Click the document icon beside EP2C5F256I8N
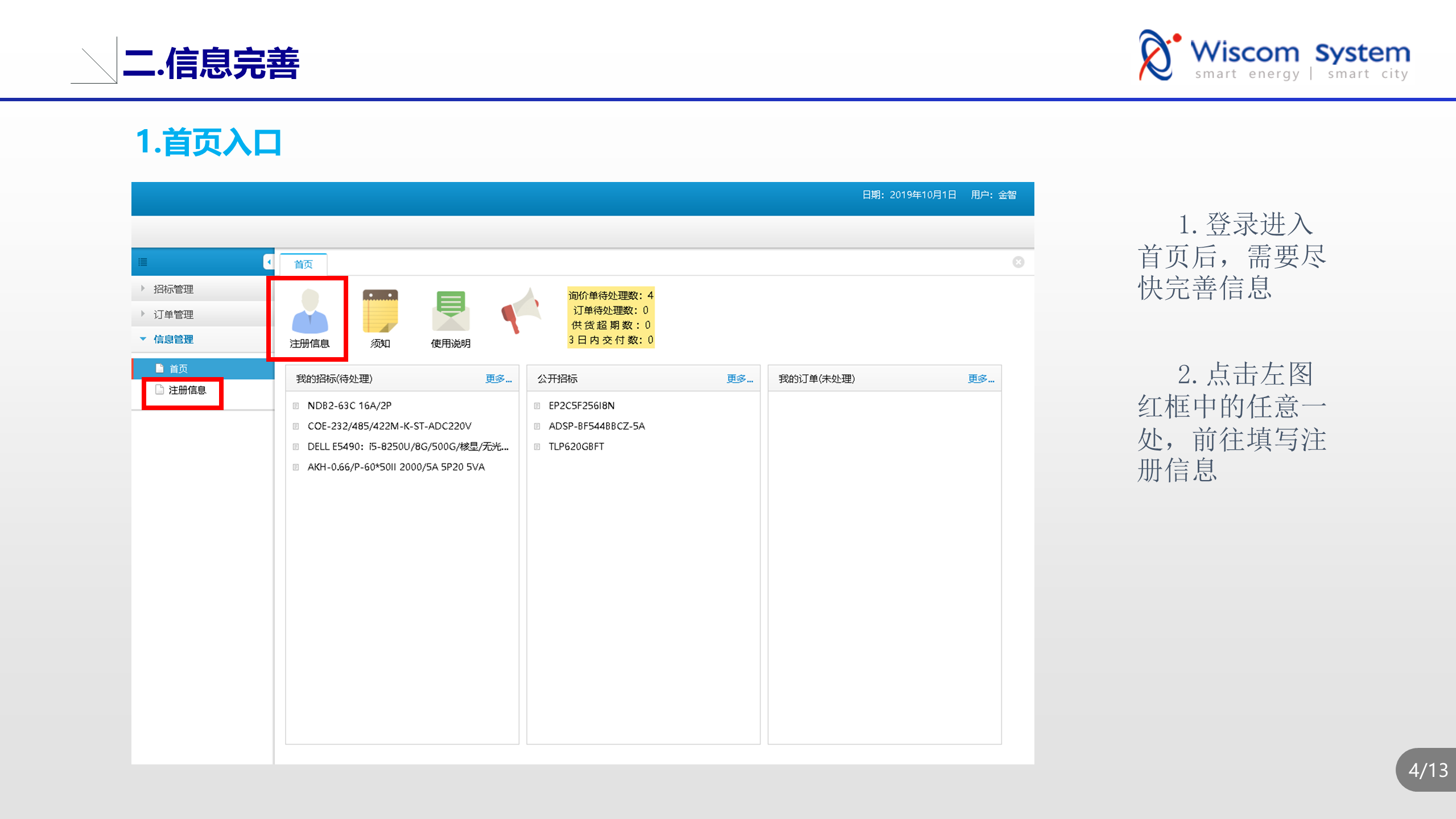 (537, 406)
